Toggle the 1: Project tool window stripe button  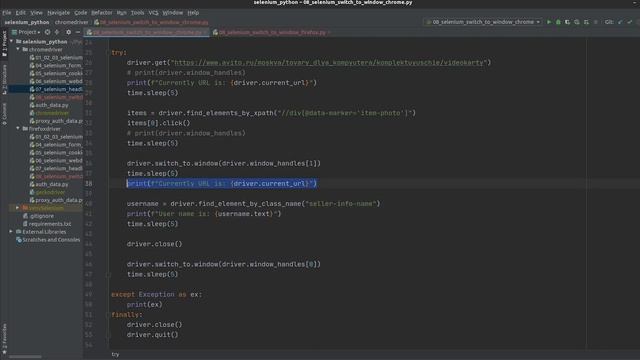pos(4,44)
